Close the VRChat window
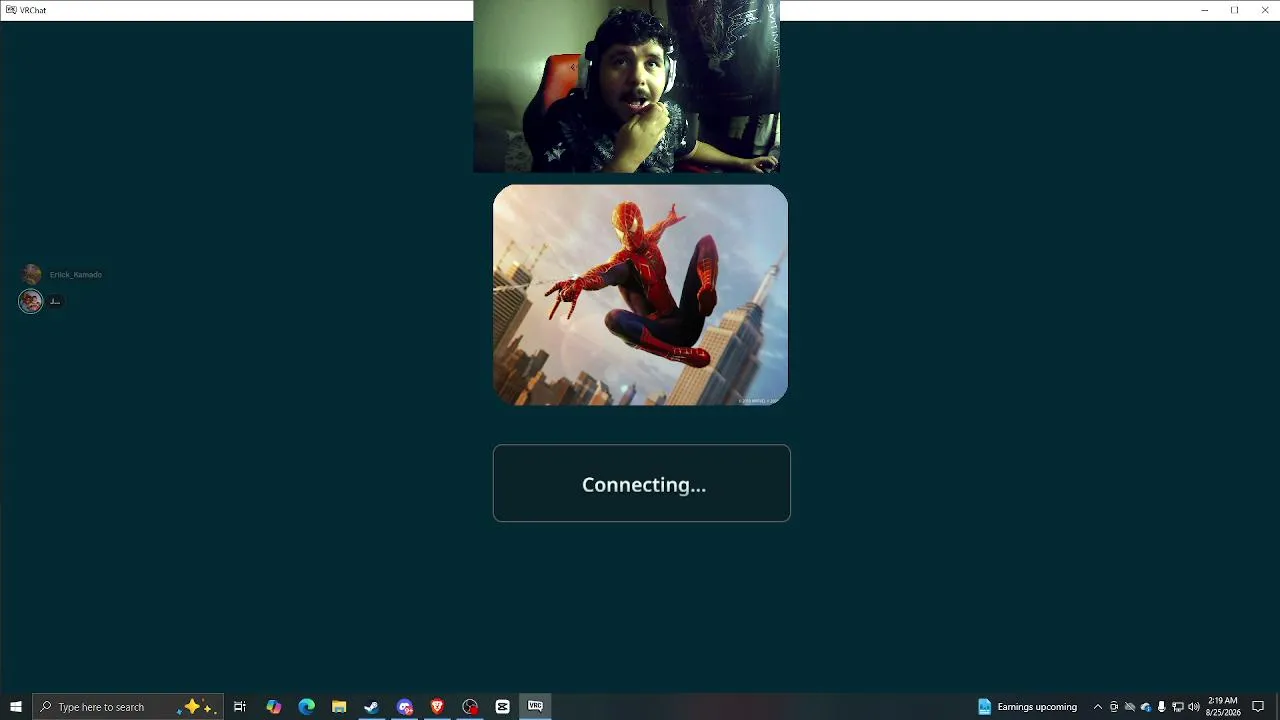 click(x=1265, y=10)
